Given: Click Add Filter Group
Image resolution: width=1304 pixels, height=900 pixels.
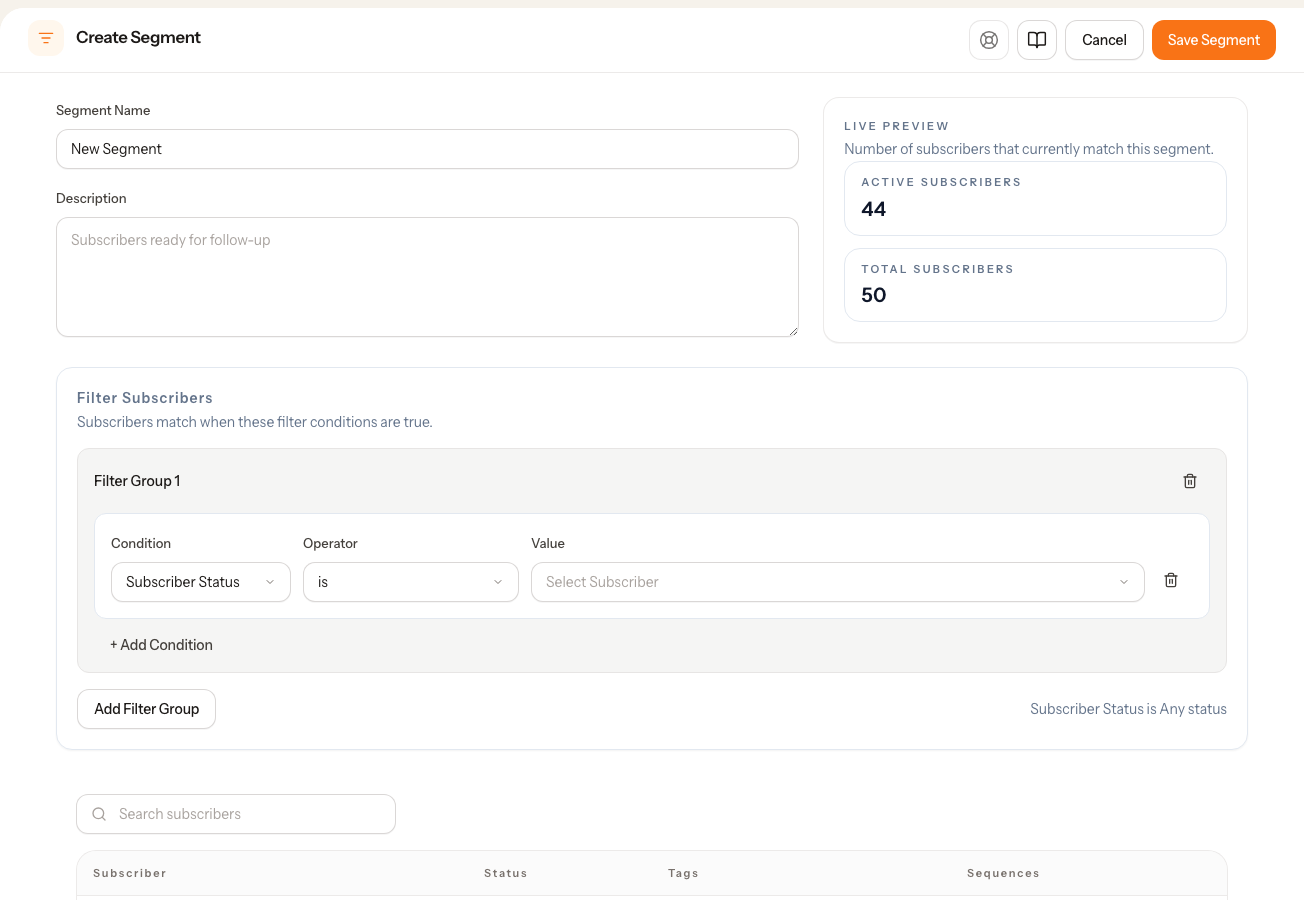Looking at the screenshot, I should (x=146, y=709).
